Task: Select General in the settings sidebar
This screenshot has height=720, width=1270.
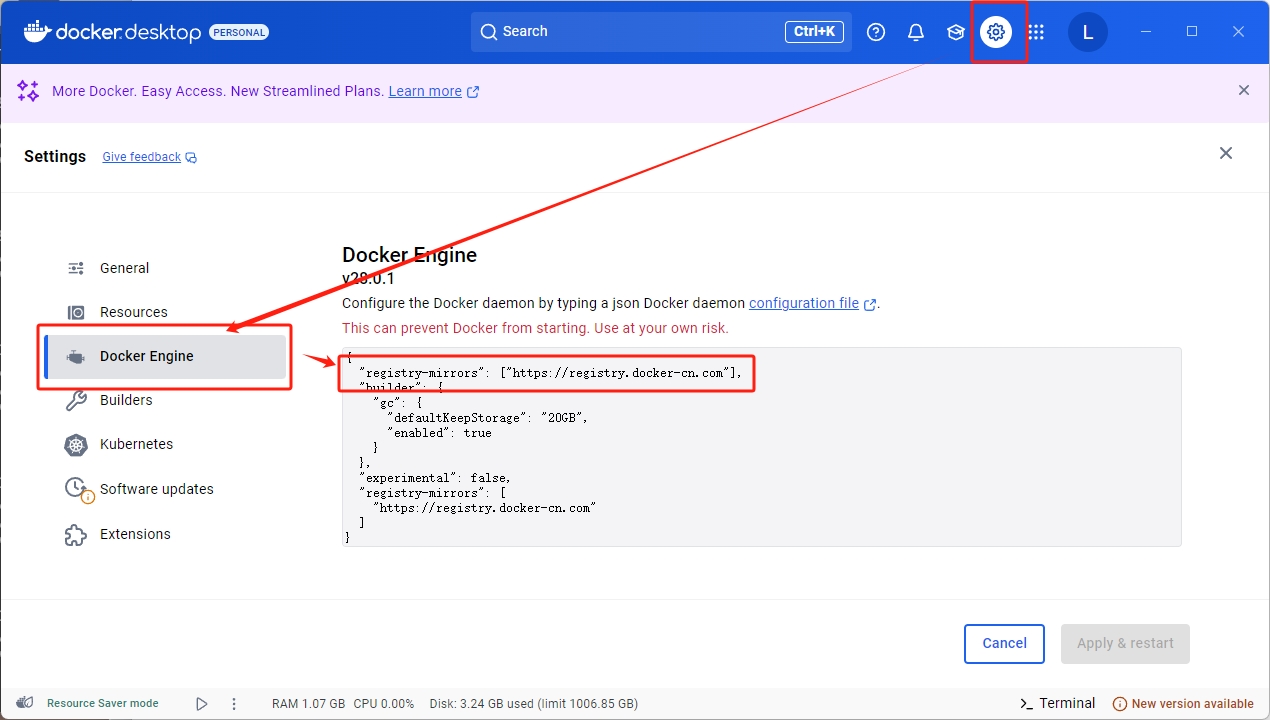Action: (x=166, y=268)
